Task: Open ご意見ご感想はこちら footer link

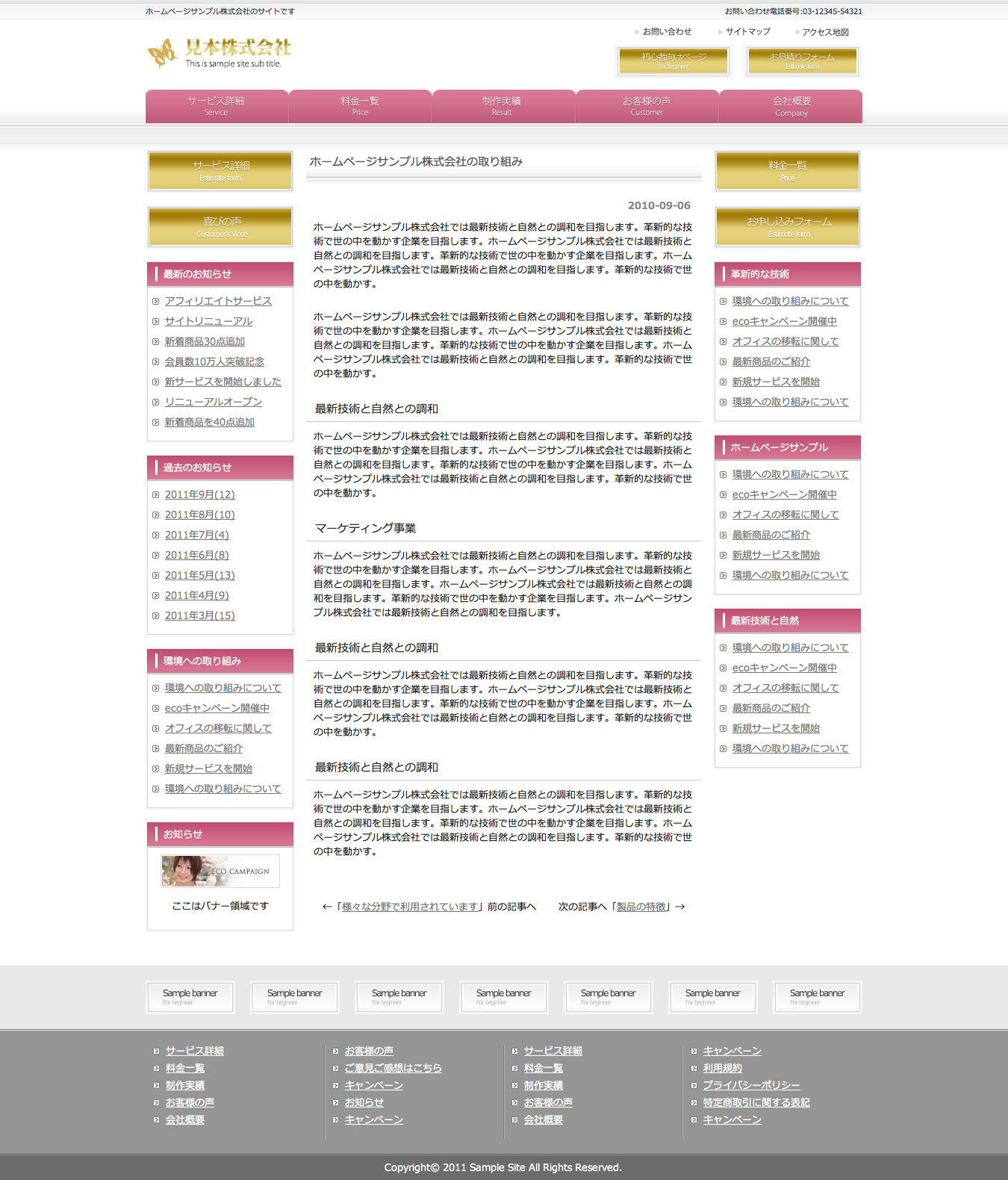Action: coord(393,1068)
